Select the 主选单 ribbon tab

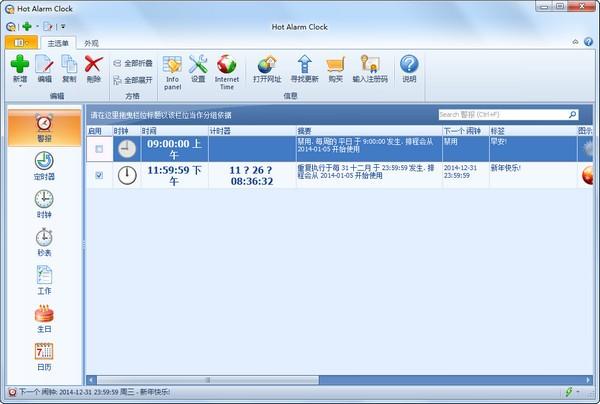[x=59, y=43]
